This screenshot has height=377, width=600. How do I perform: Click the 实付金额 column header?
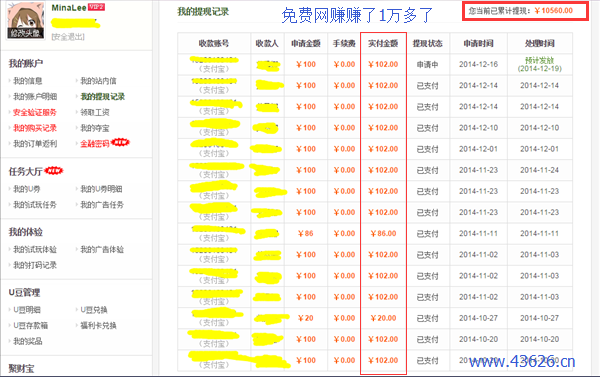click(383, 43)
